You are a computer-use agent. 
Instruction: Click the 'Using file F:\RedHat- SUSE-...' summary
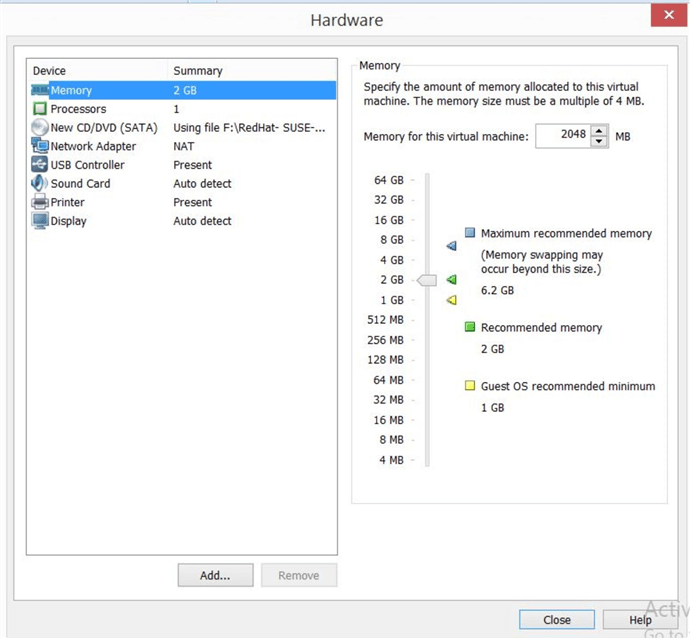point(249,128)
